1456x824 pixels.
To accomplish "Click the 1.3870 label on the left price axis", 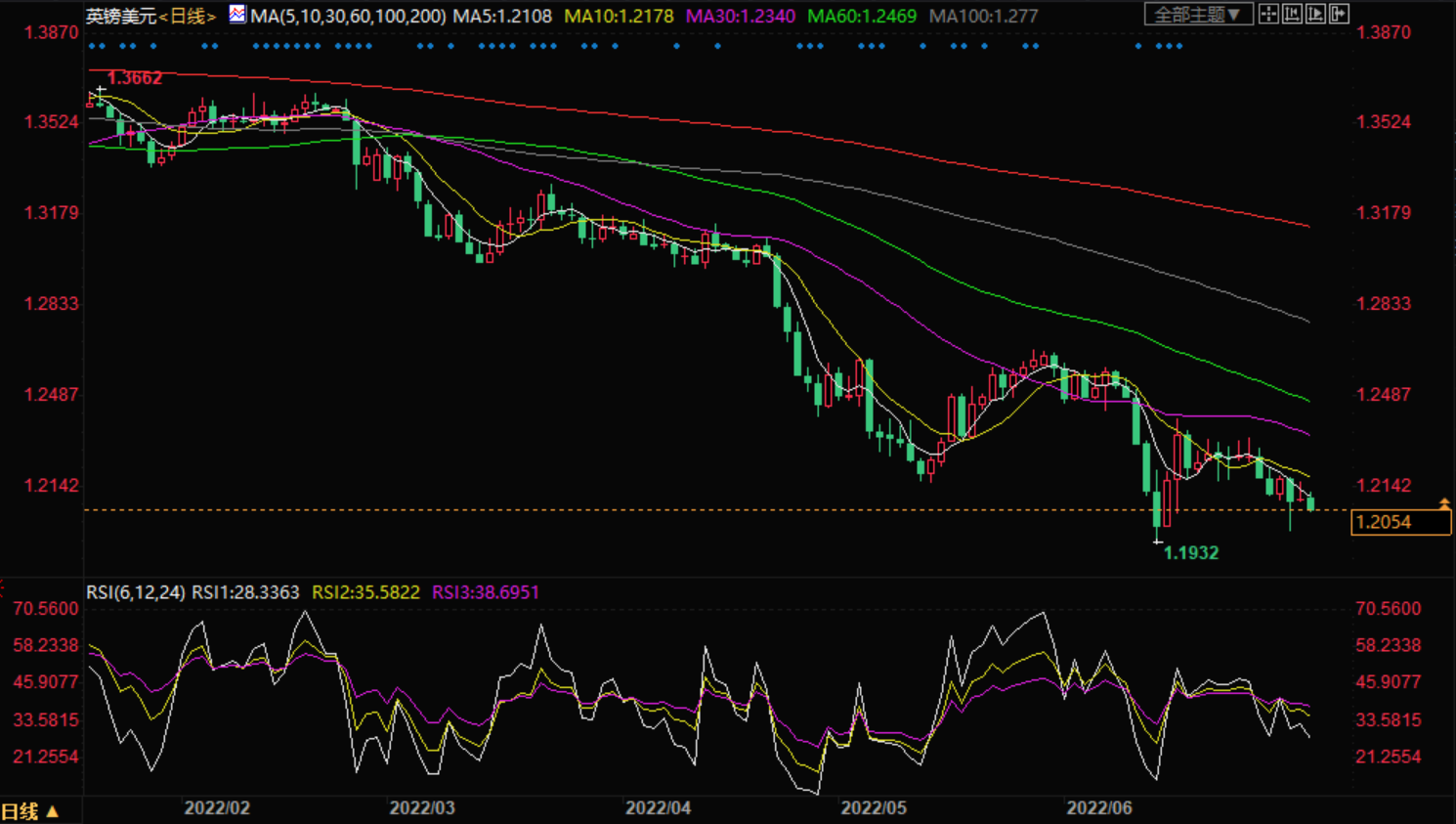I will [52, 32].
